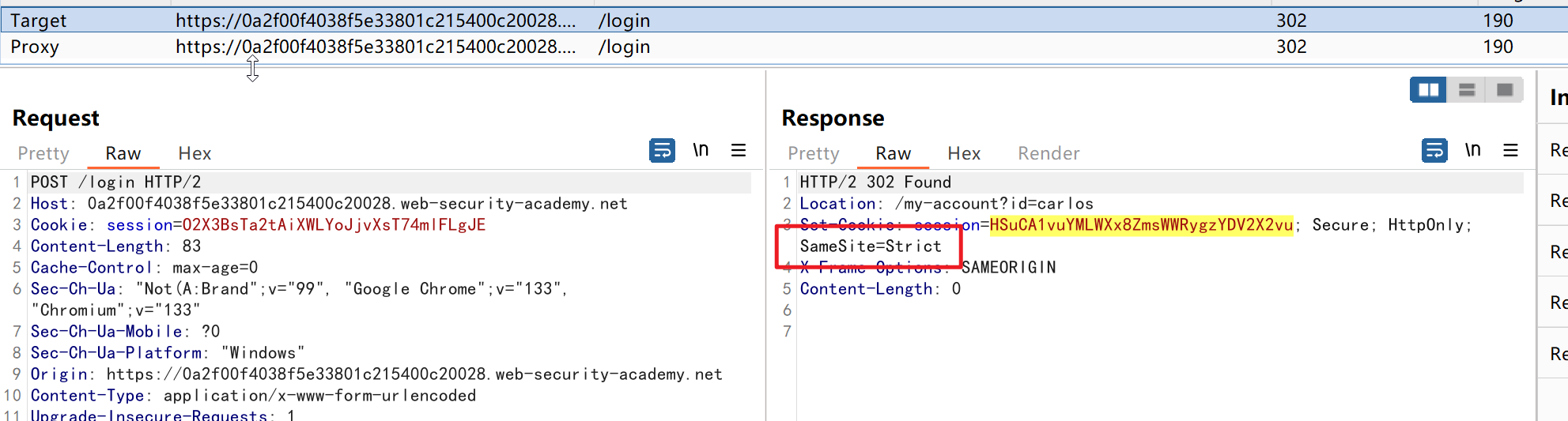Open Response panel options hamburger menu
This screenshot has height=421, width=1568.
point(1510,150)
